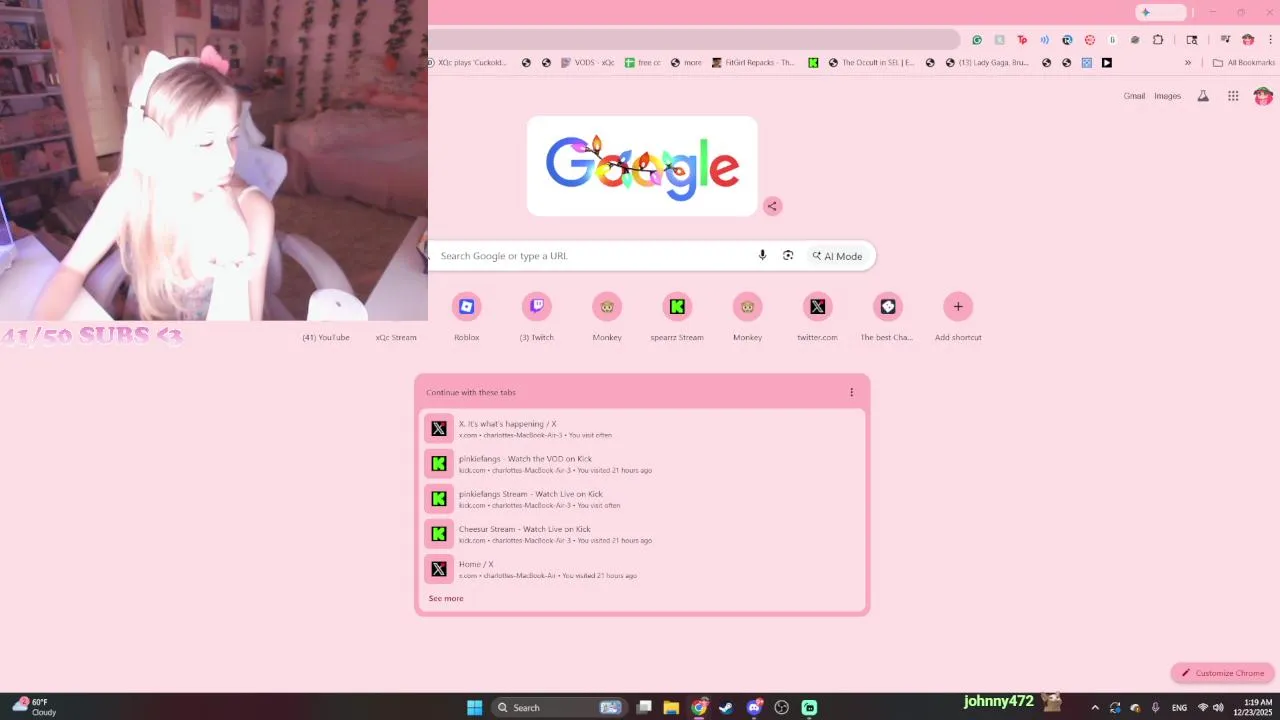Image resolution: width=1280 pixels, height=720 pixels.
Task: Click the Gemini sparkle button in title bar
Action: [1160, 12]
